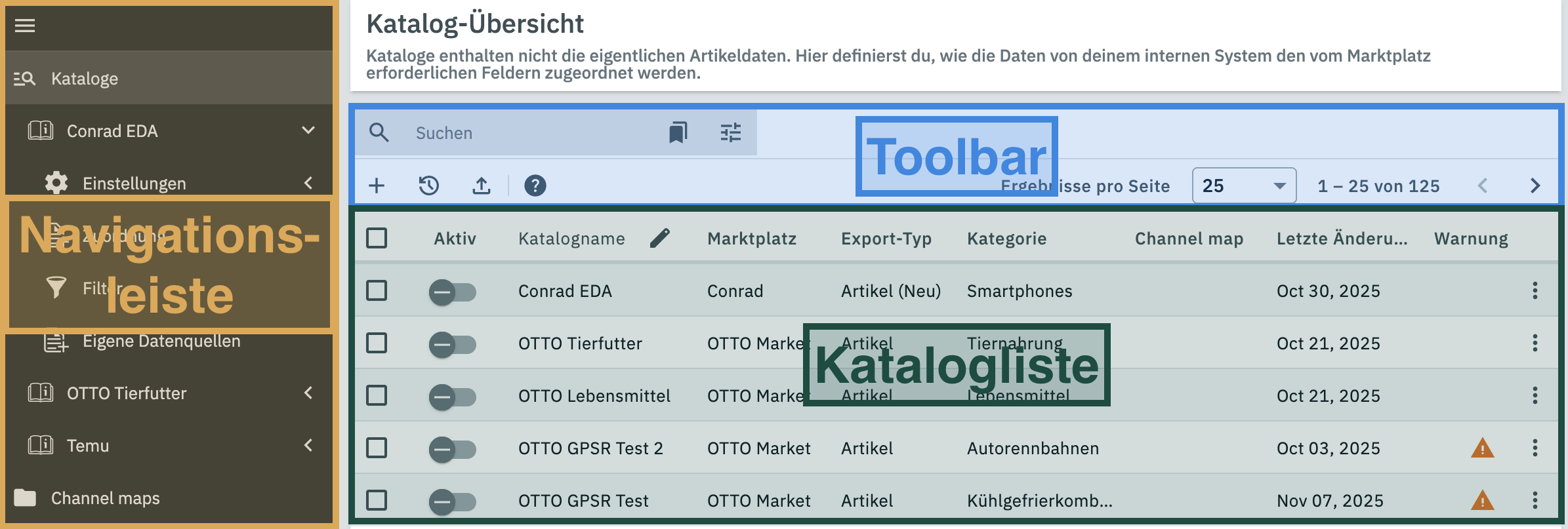
Task: Click the "OTTO GPSR Test 2" catalog name
Action: coord(590,448)
